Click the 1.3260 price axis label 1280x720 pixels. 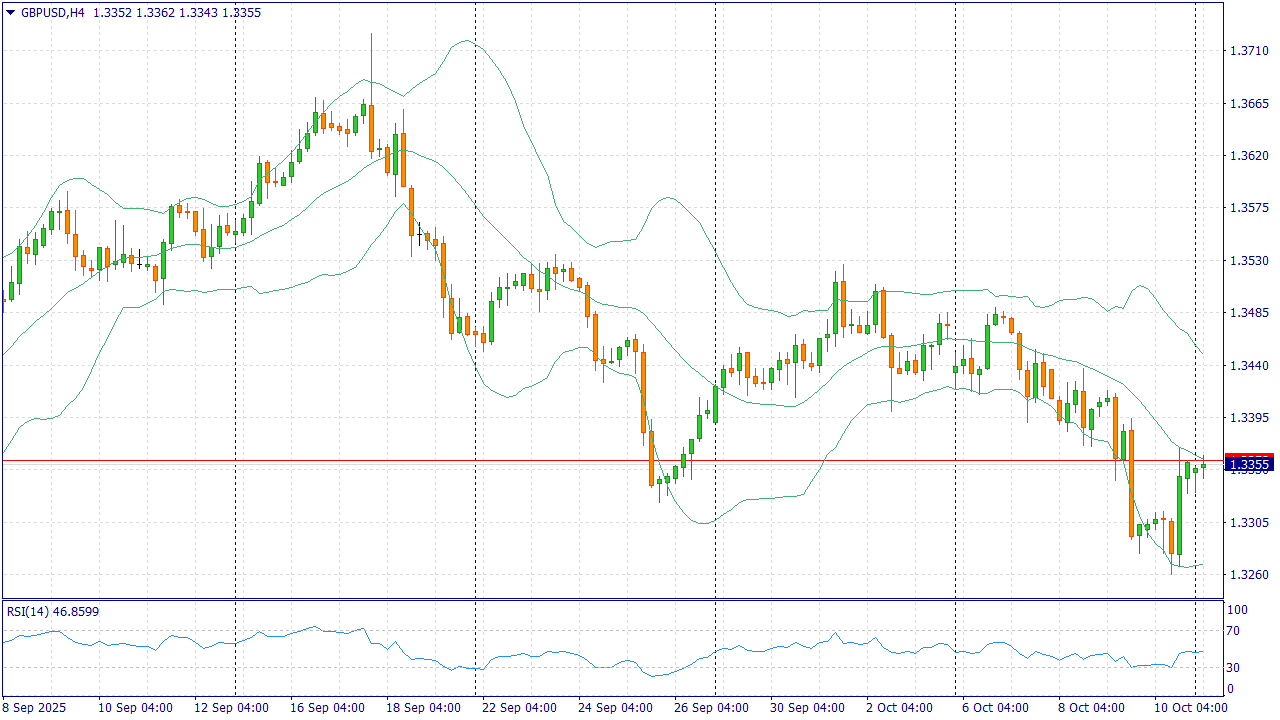coord(1249,575)
